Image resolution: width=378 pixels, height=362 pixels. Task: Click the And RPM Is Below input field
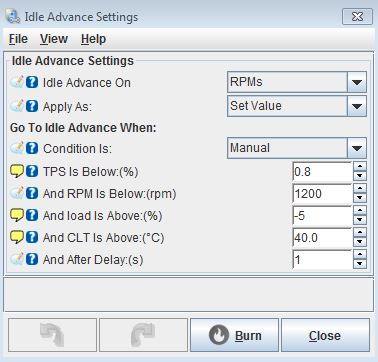pyautogui.click(x=322, y=193)
